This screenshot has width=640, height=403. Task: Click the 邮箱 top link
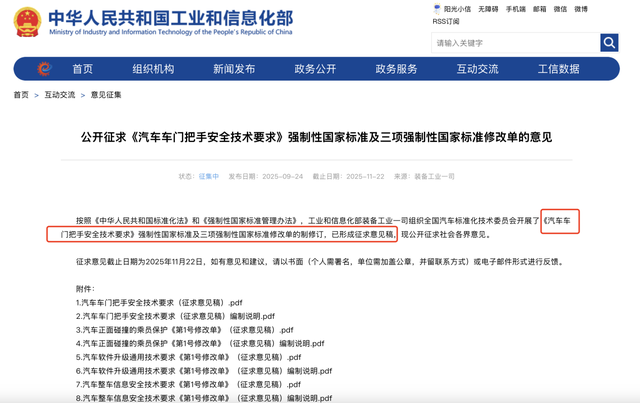coord(540,9)
